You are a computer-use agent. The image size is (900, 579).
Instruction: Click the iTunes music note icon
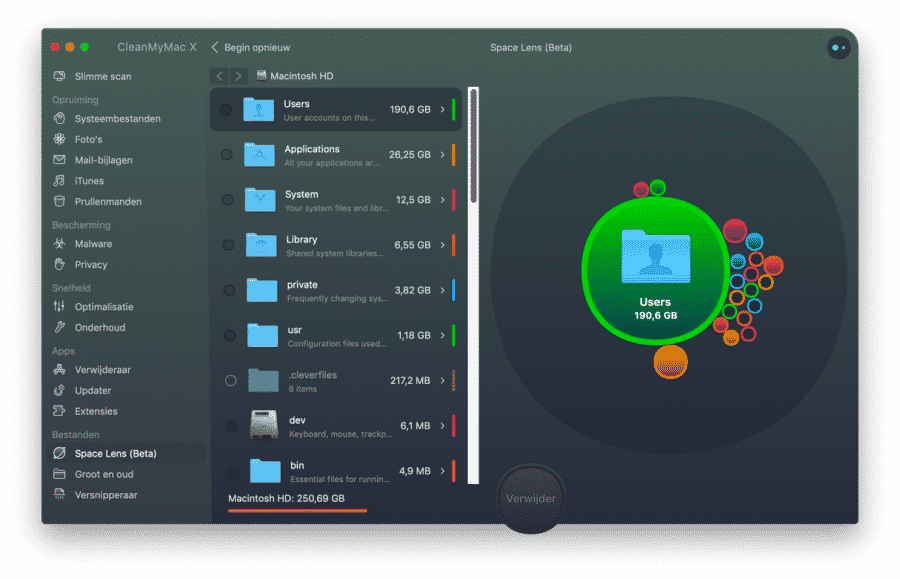tap(59, 181)
